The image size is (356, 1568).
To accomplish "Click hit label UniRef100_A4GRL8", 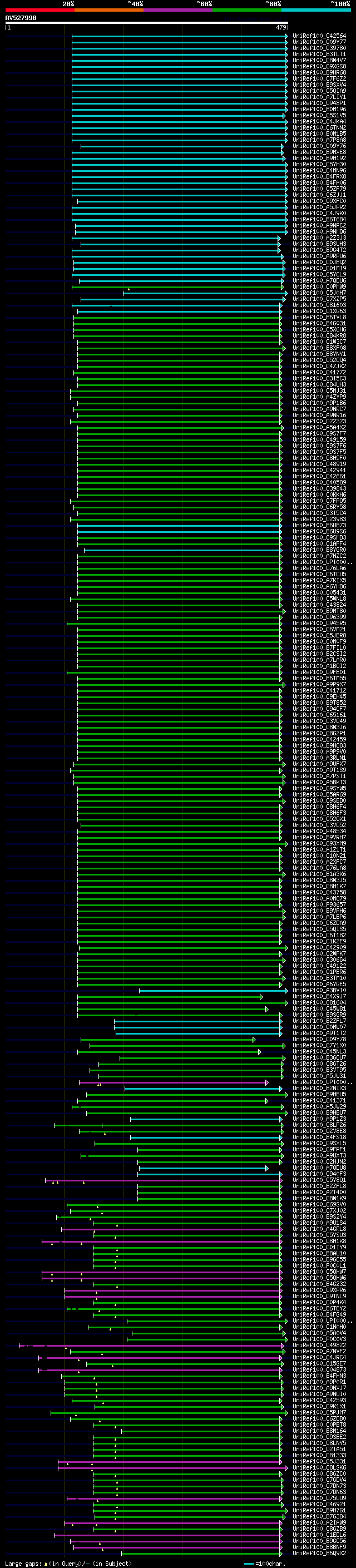I will 319,1229.
